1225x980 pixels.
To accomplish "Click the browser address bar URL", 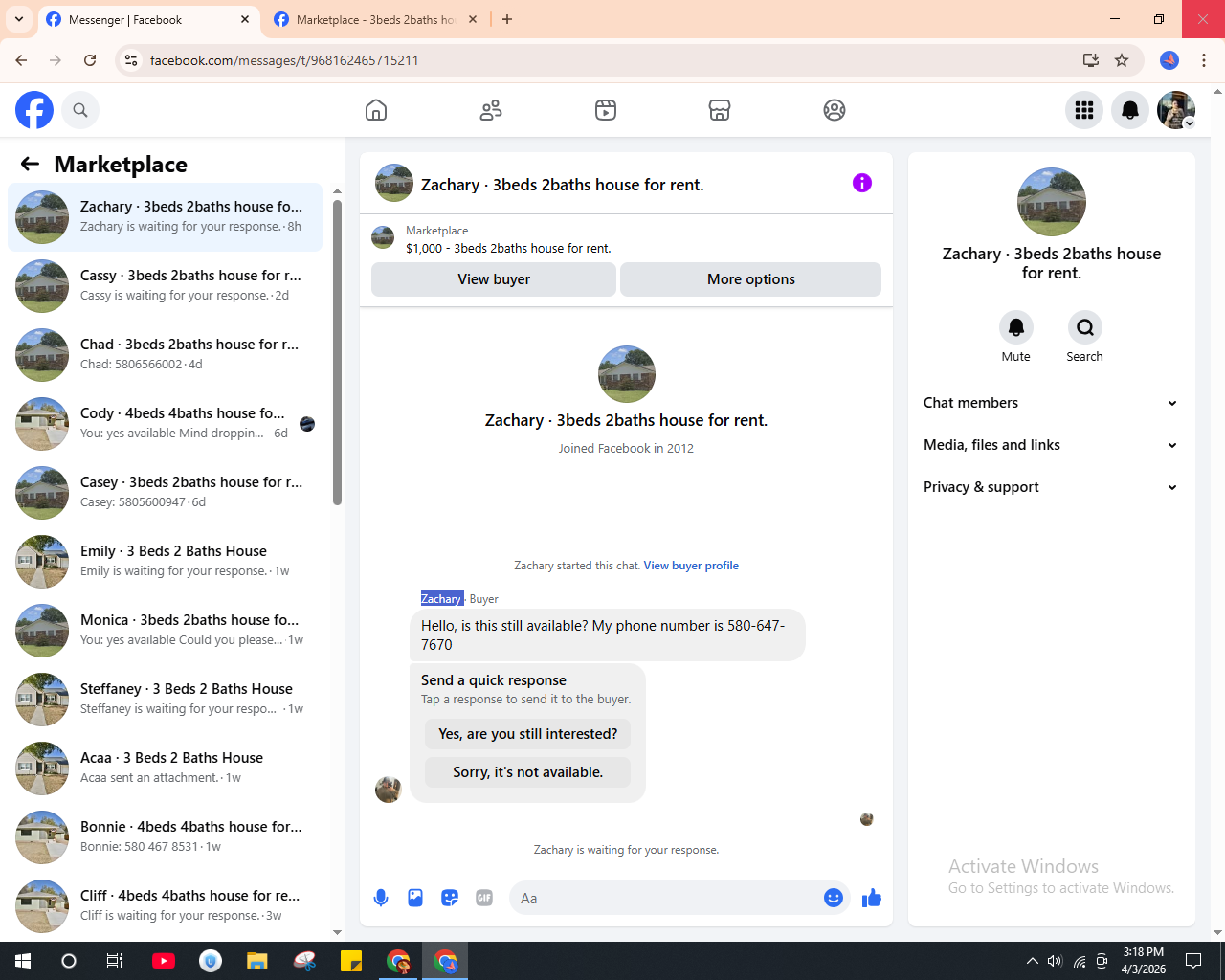I will (284, 60).
